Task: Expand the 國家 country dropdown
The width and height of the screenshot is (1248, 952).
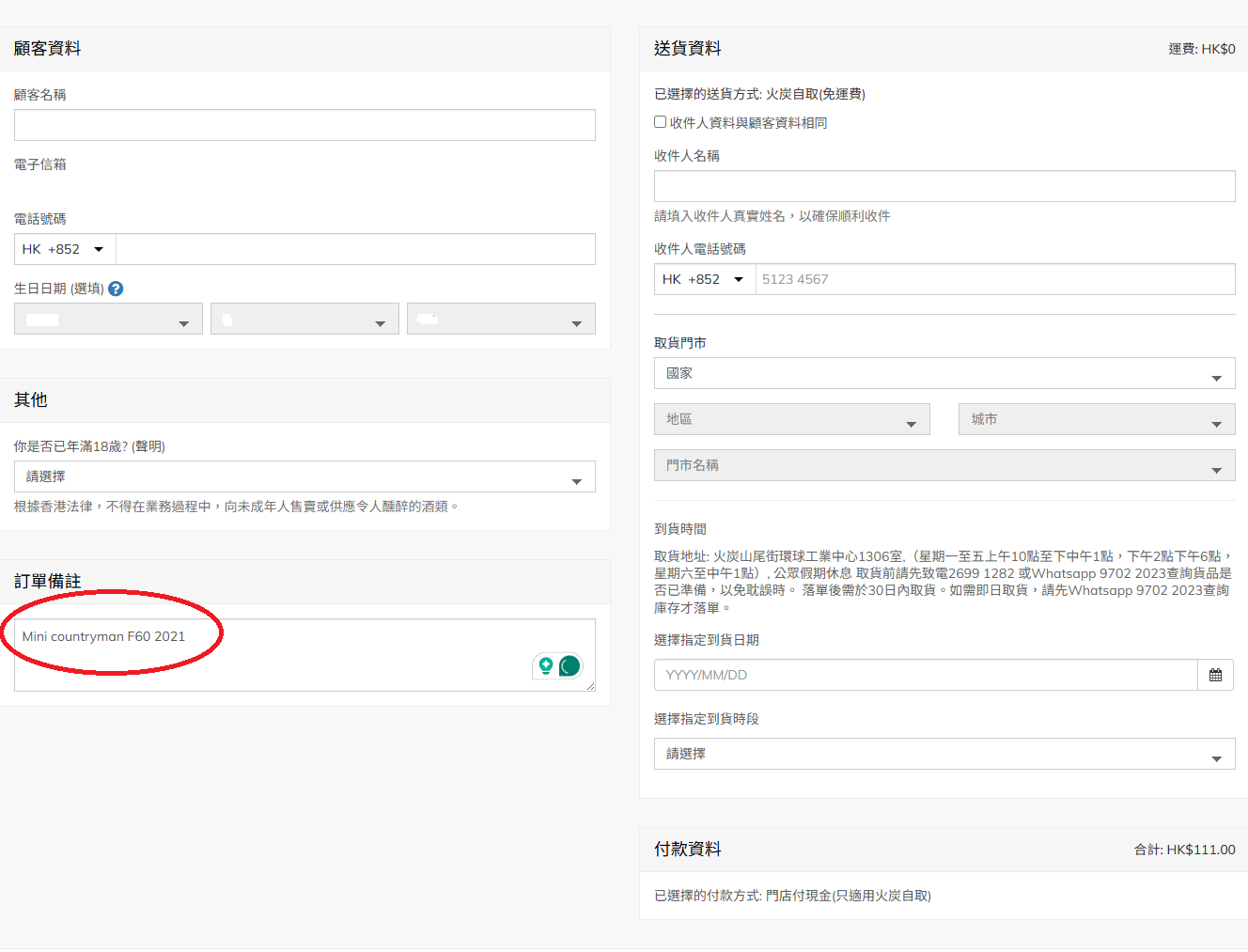Action: (x=944, y=373)
